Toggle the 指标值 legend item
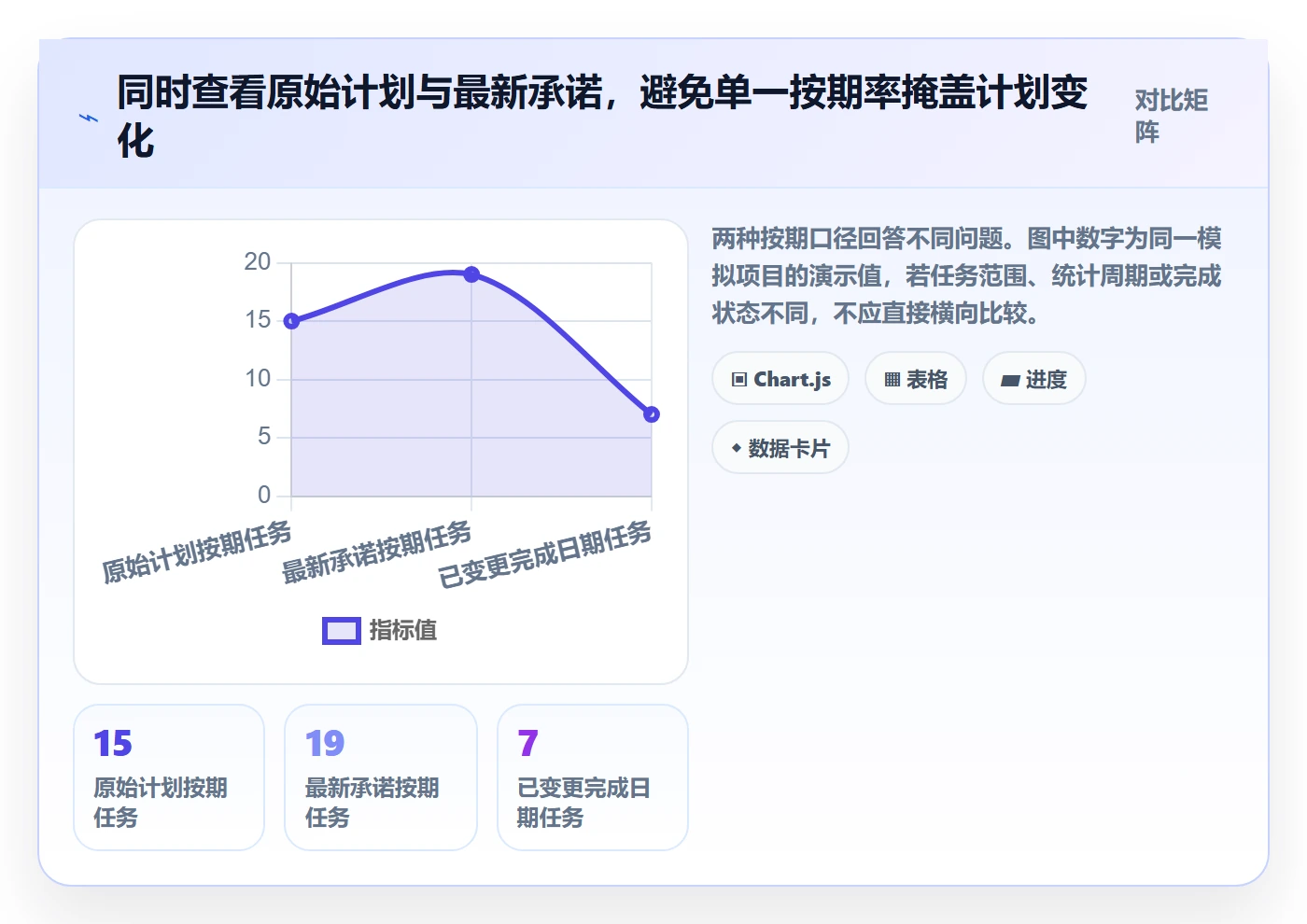Screen dimensions: 1307x924 click(x=380, y=631)
